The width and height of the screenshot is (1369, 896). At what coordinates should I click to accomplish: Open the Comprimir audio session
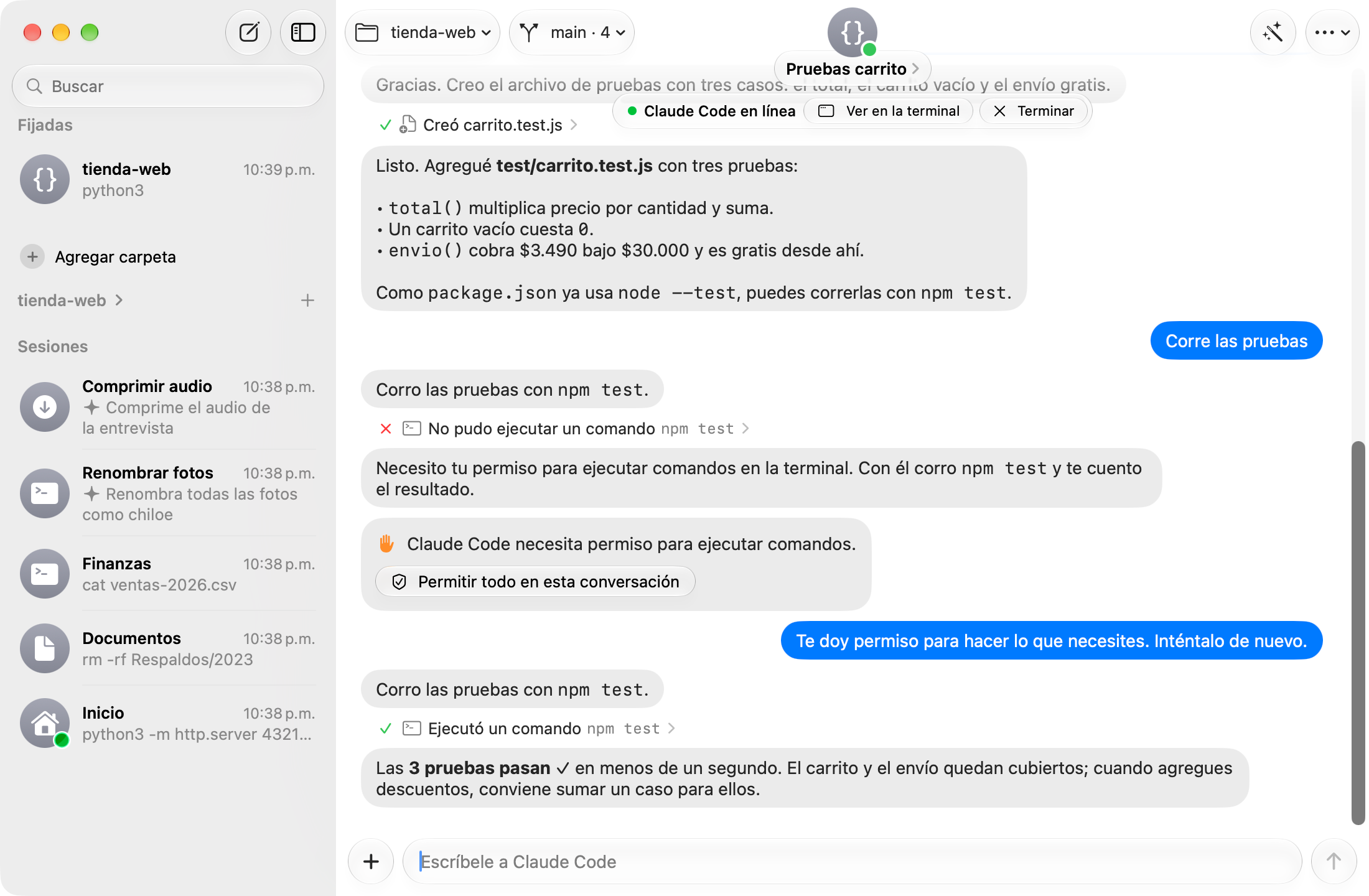pyautogui.click(x=168, y=406)
